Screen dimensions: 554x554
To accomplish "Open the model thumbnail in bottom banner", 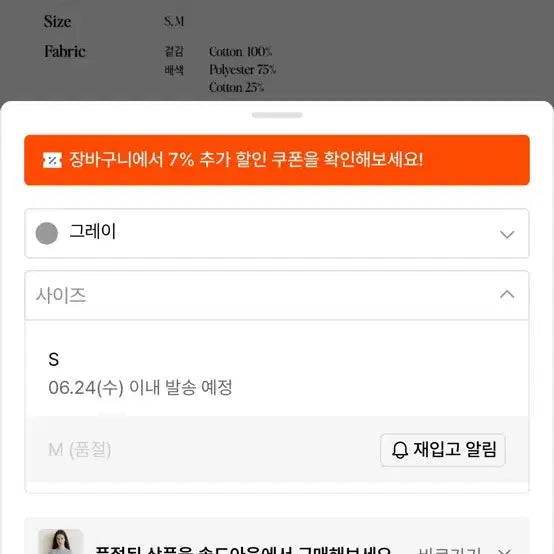I will click(61, 541).
